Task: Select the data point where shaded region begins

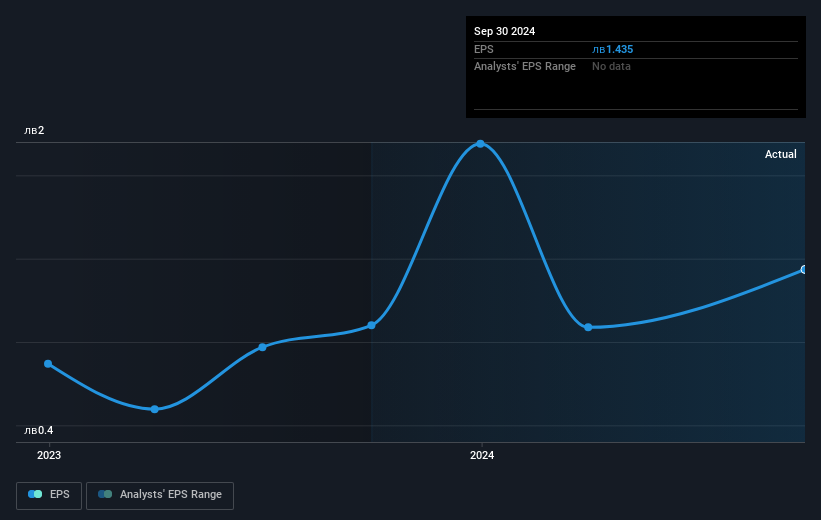Action: point(371,325)
